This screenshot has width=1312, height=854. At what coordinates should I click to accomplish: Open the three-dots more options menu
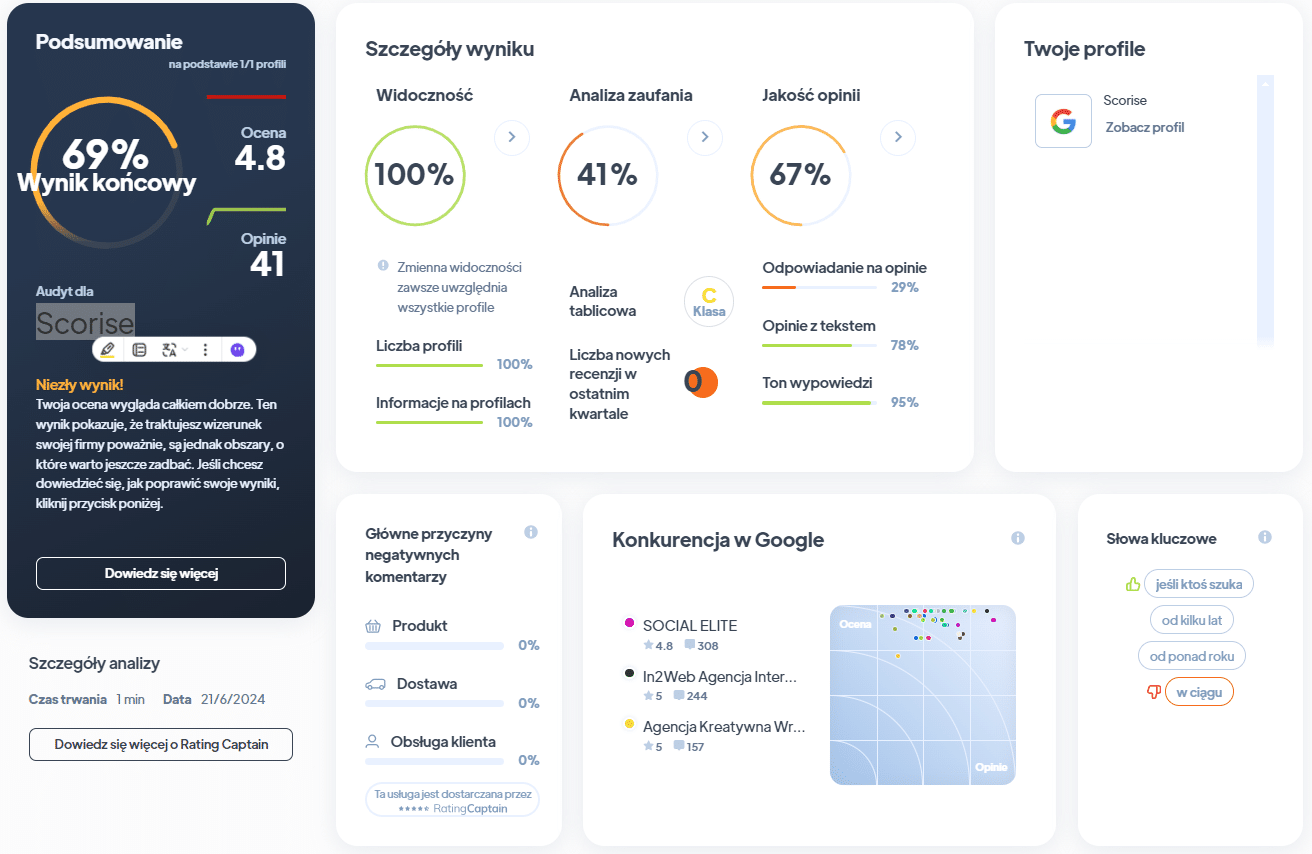(x=206, y=350)
